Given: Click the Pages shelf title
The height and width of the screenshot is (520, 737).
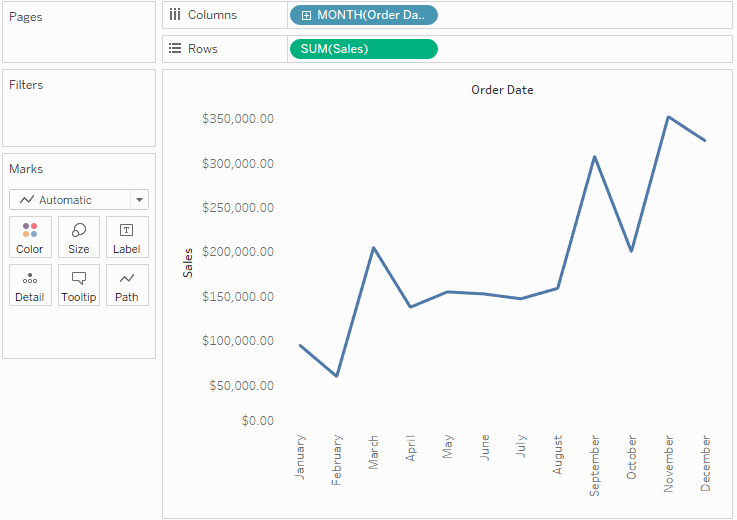Looking at the screenshot, I should 26,17.
